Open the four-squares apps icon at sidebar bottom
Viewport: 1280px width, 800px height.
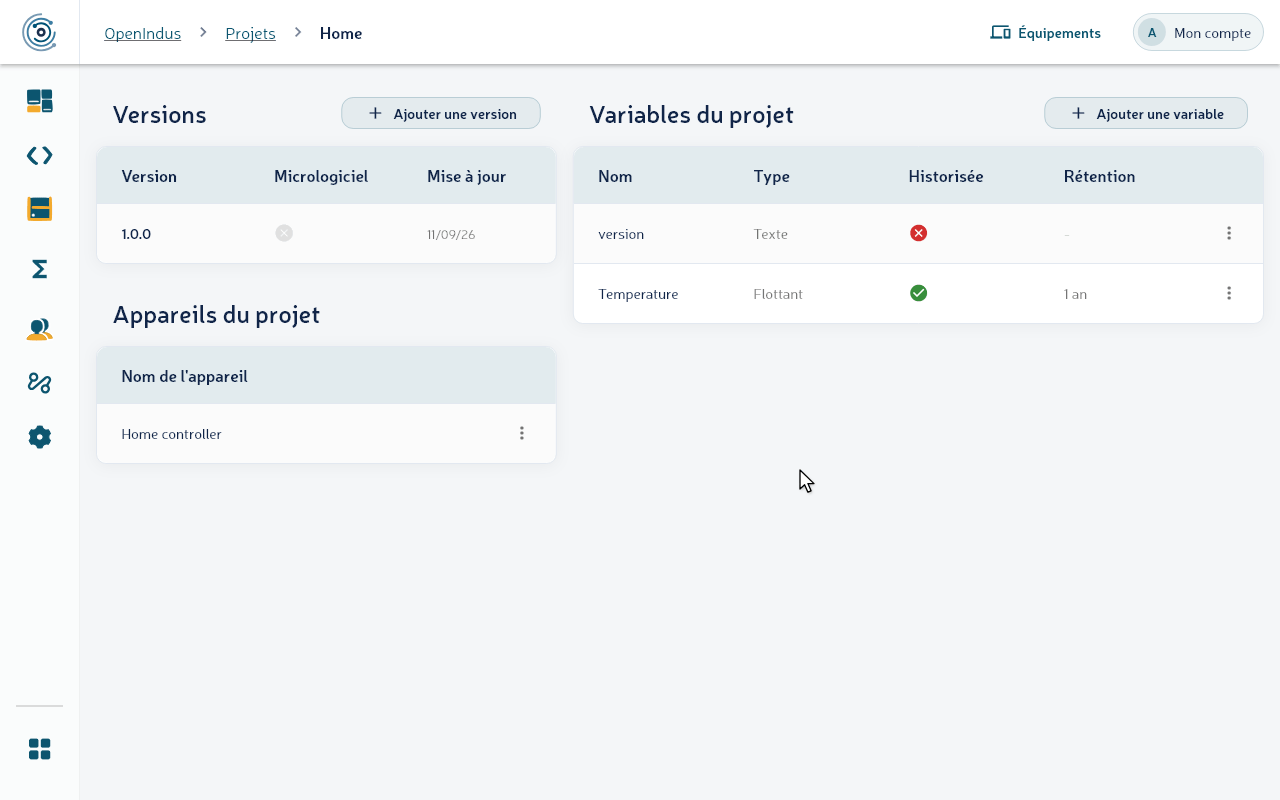[x=39, y=749]
